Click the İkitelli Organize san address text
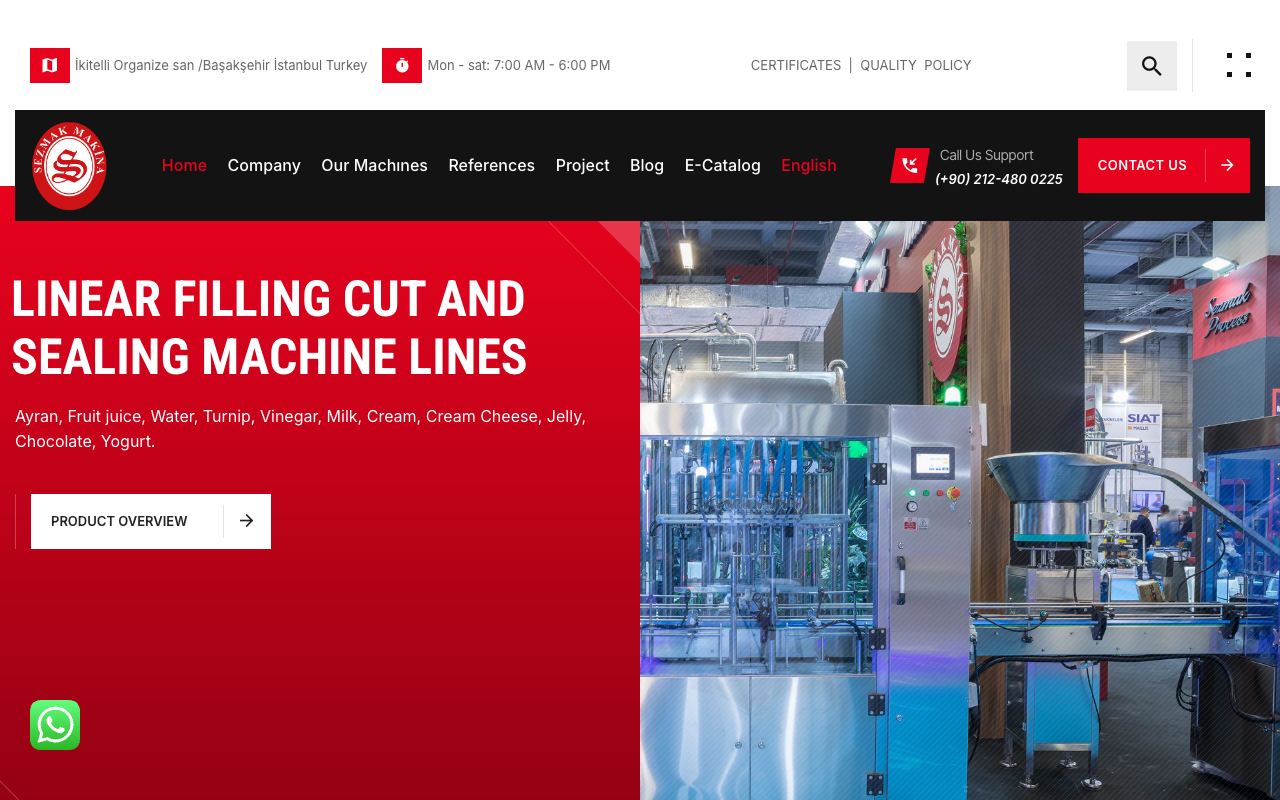Screen dimensions: 1280x800 (x=221, y=65)
